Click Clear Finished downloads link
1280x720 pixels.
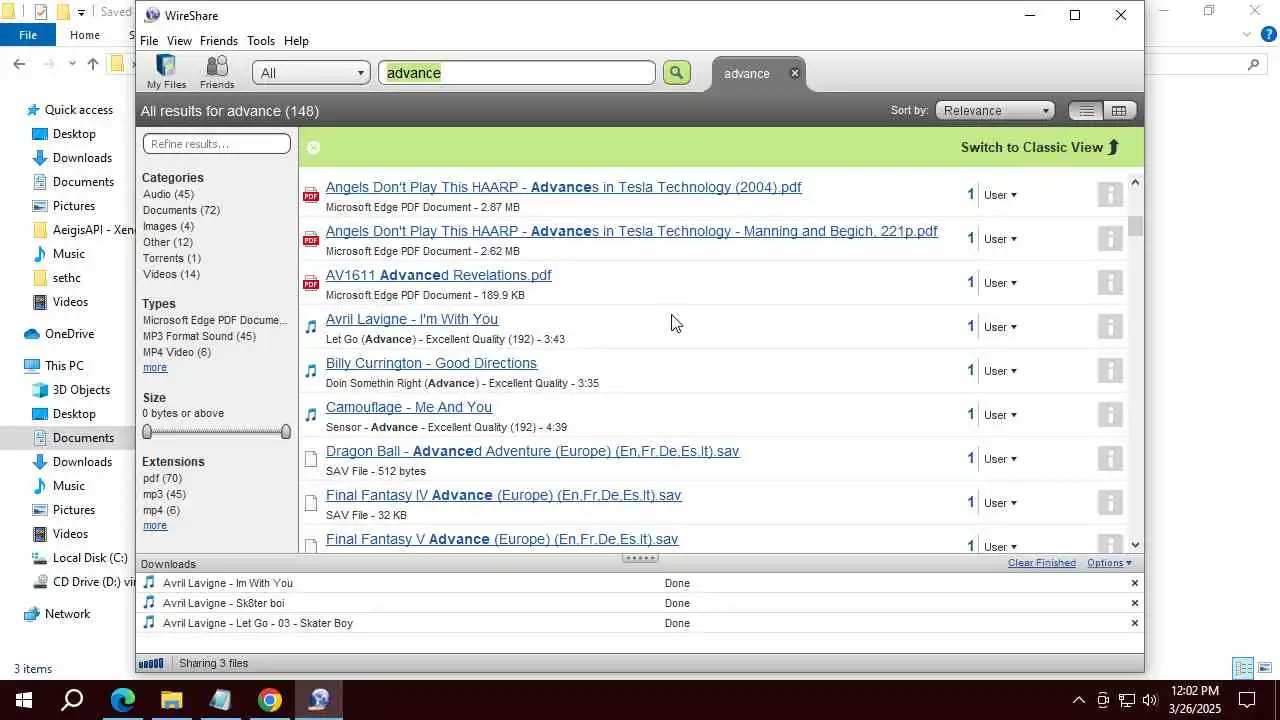coord(1042,563)
